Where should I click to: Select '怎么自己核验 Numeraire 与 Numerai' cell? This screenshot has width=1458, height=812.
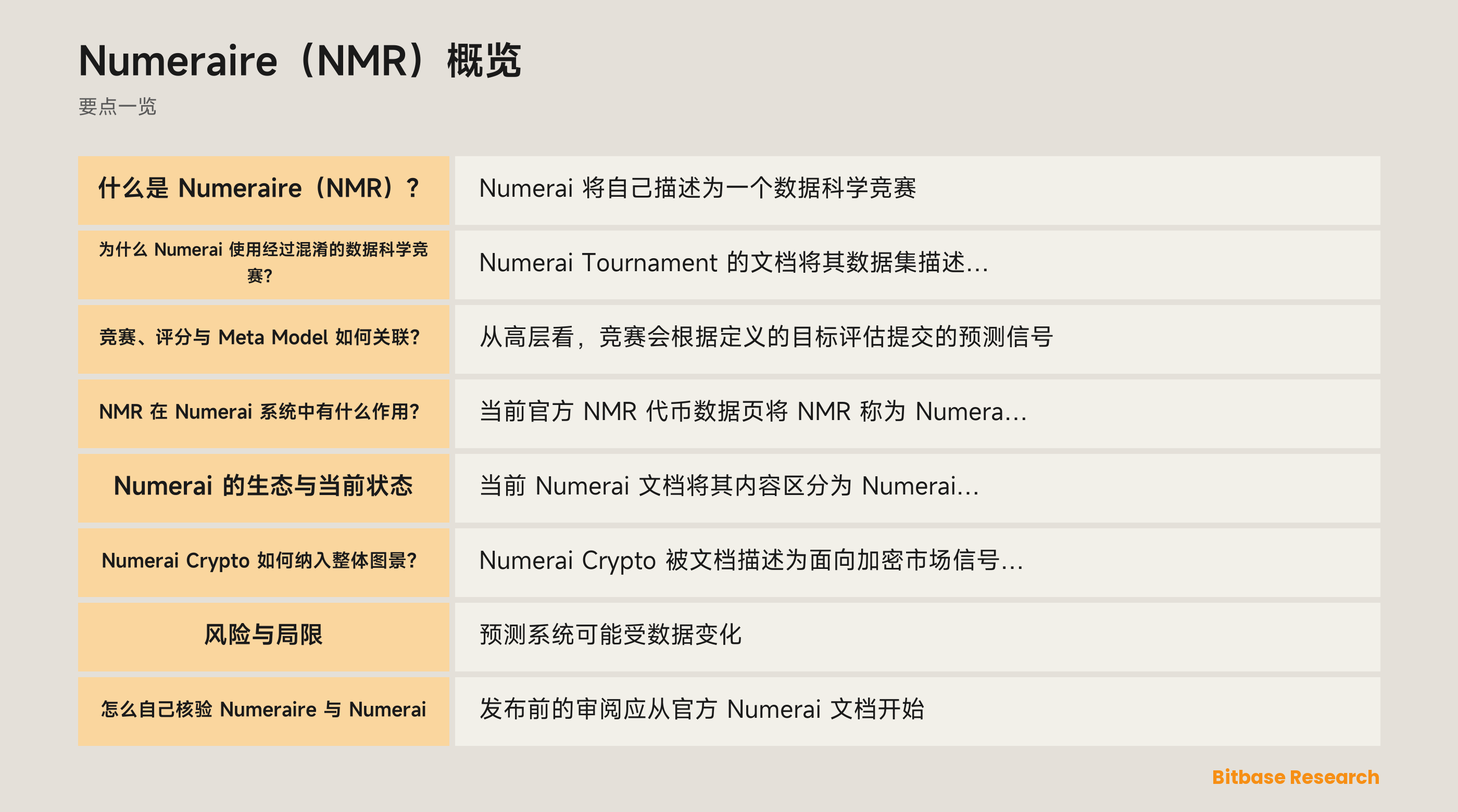(x=263, y=711)
